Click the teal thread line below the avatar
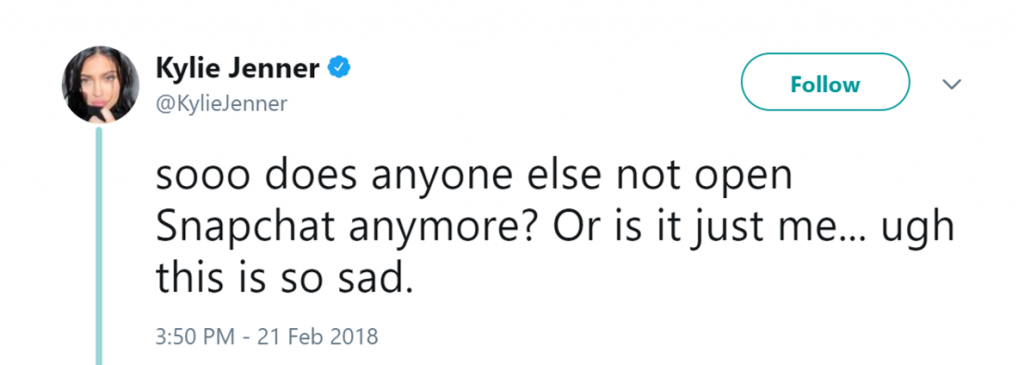Image resolution: width=1024 pixels, height=365 pixels. click(x=99, y=246)
